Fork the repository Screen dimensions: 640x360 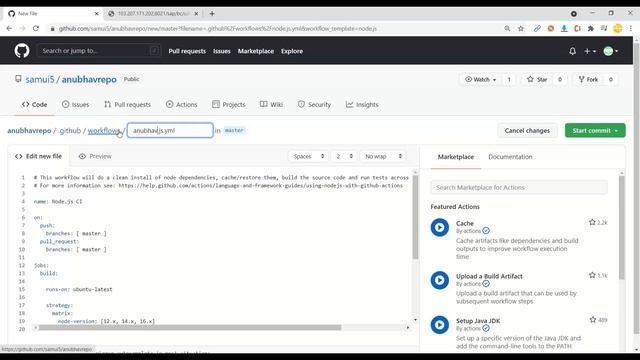(x=588, y=79)
